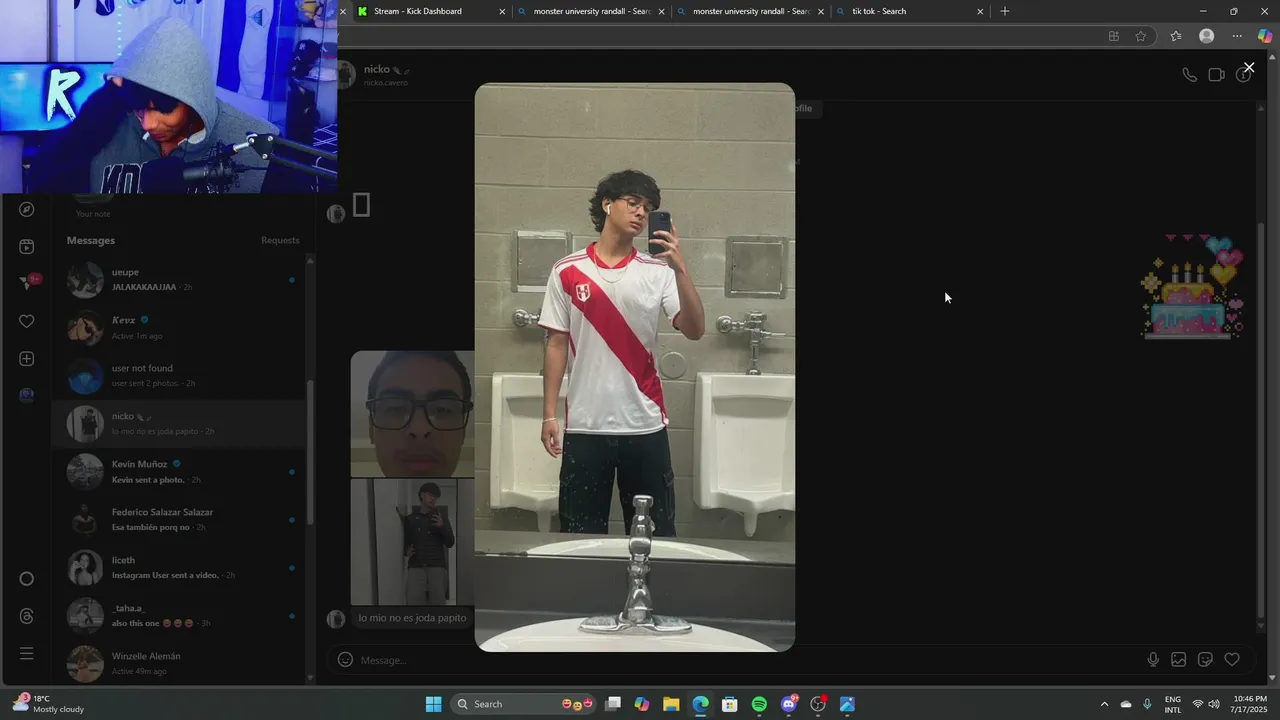Screen dimensions: 1280x720
Task: Close the enlarged photo overlay
Action: [1248, 68]
